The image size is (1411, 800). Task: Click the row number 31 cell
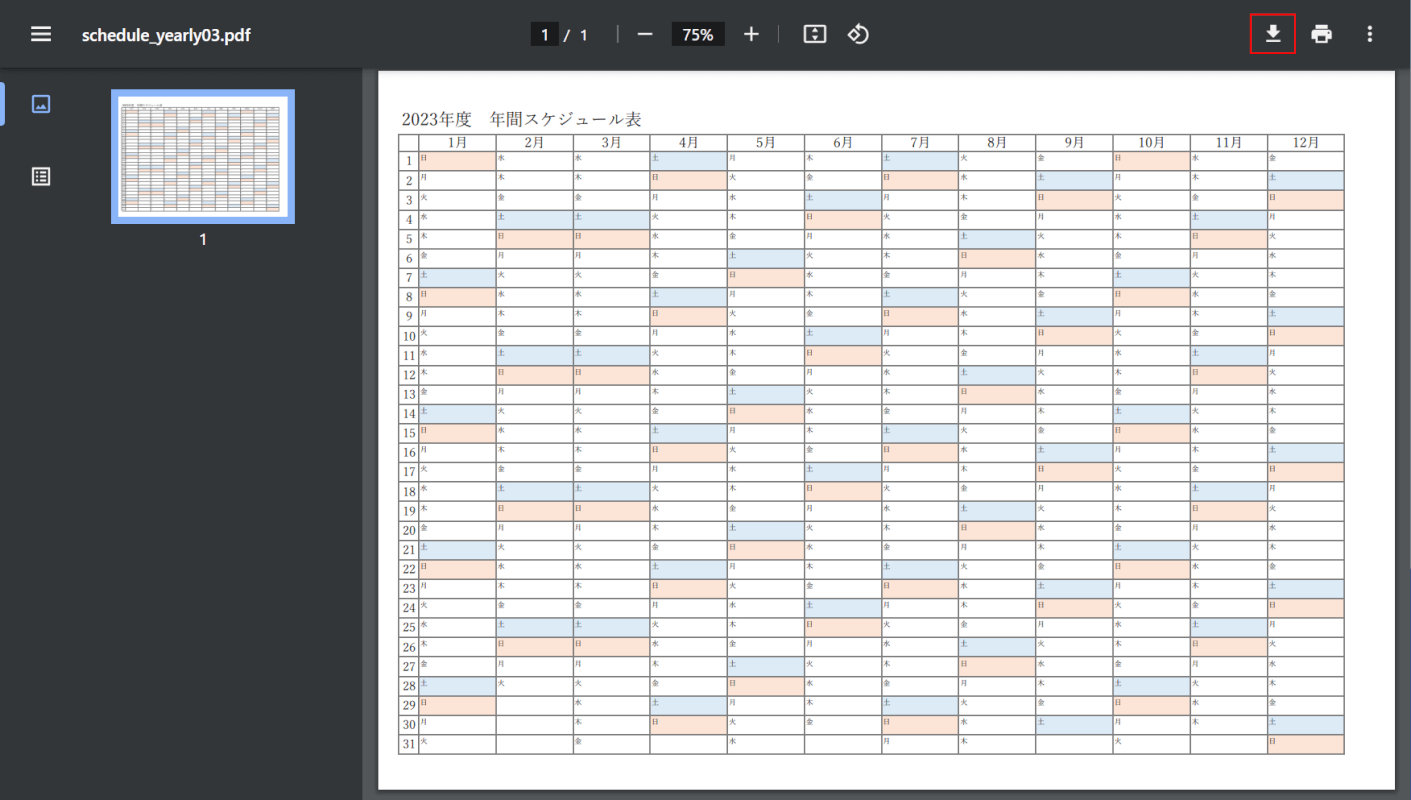[x=408, y=744]
